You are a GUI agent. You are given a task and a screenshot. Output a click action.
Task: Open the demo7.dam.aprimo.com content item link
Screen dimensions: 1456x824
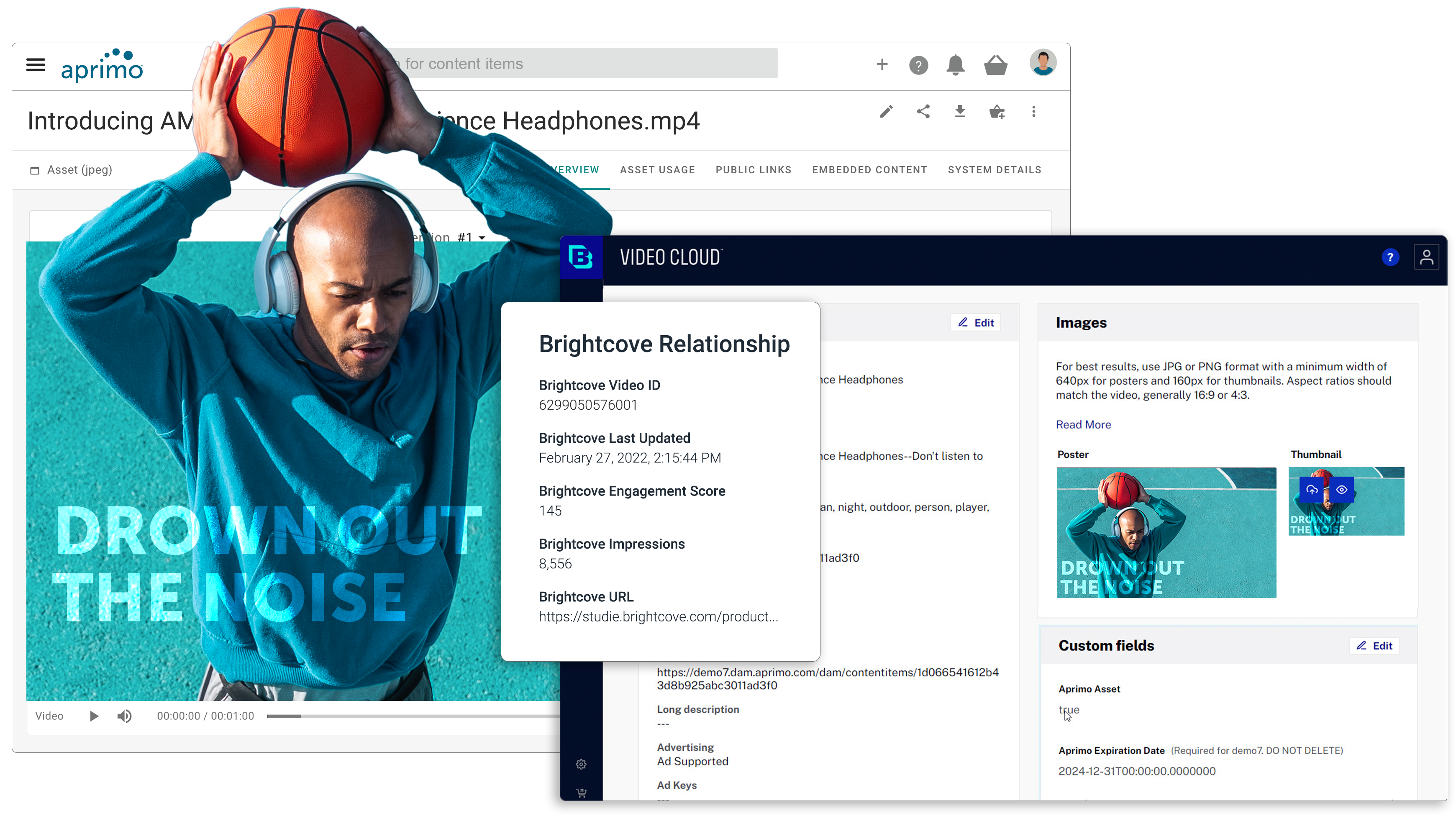point(828,678)
